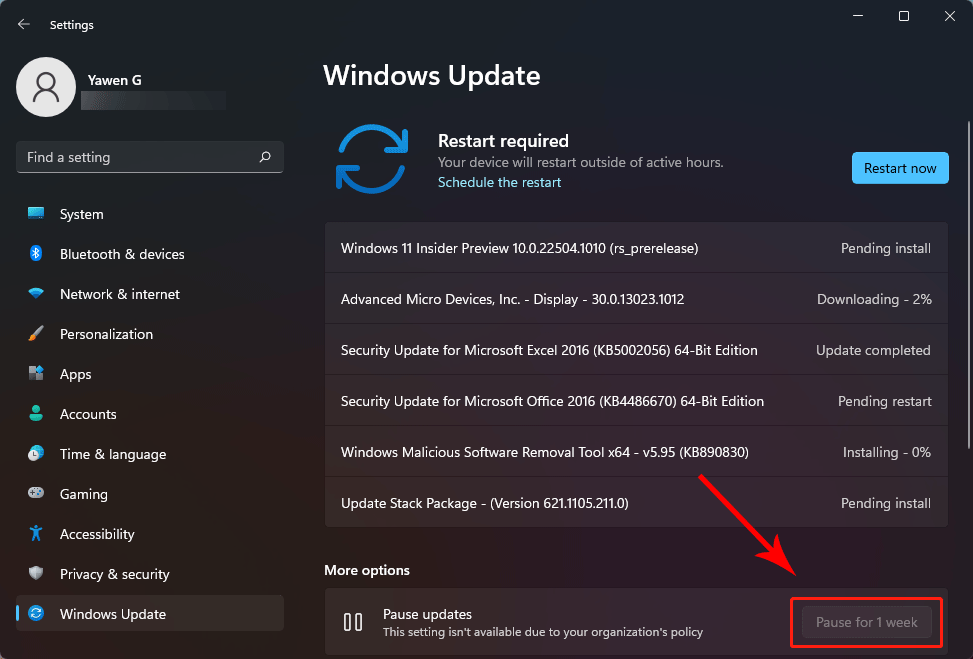
Task: Select the Malicious Software Removal Tool row
Action: point(636,452)
